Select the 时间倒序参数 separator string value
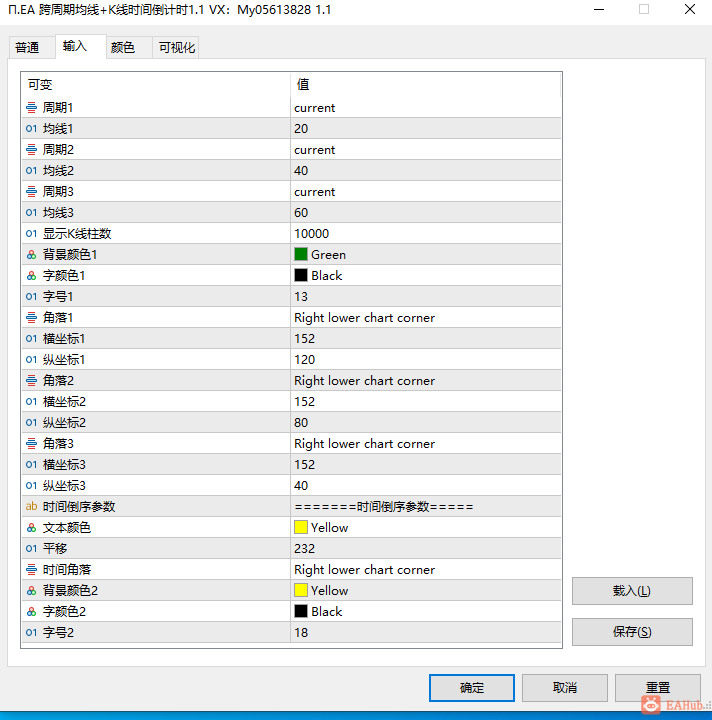The height and width of the screenshot is (720, 712). (x=426, y=507)
